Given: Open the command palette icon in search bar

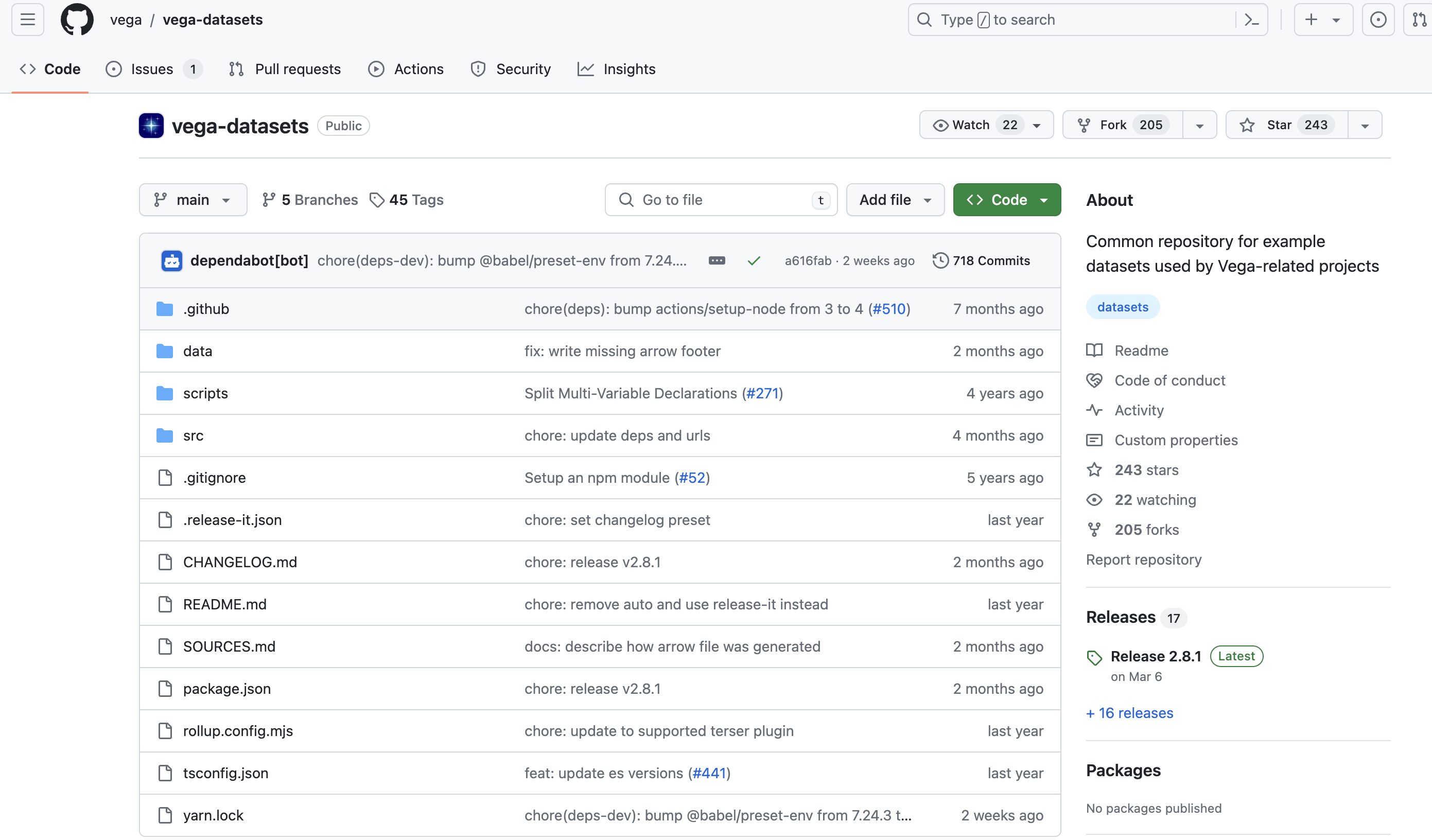Looking at the screenshot, I should pos(1251,20).
